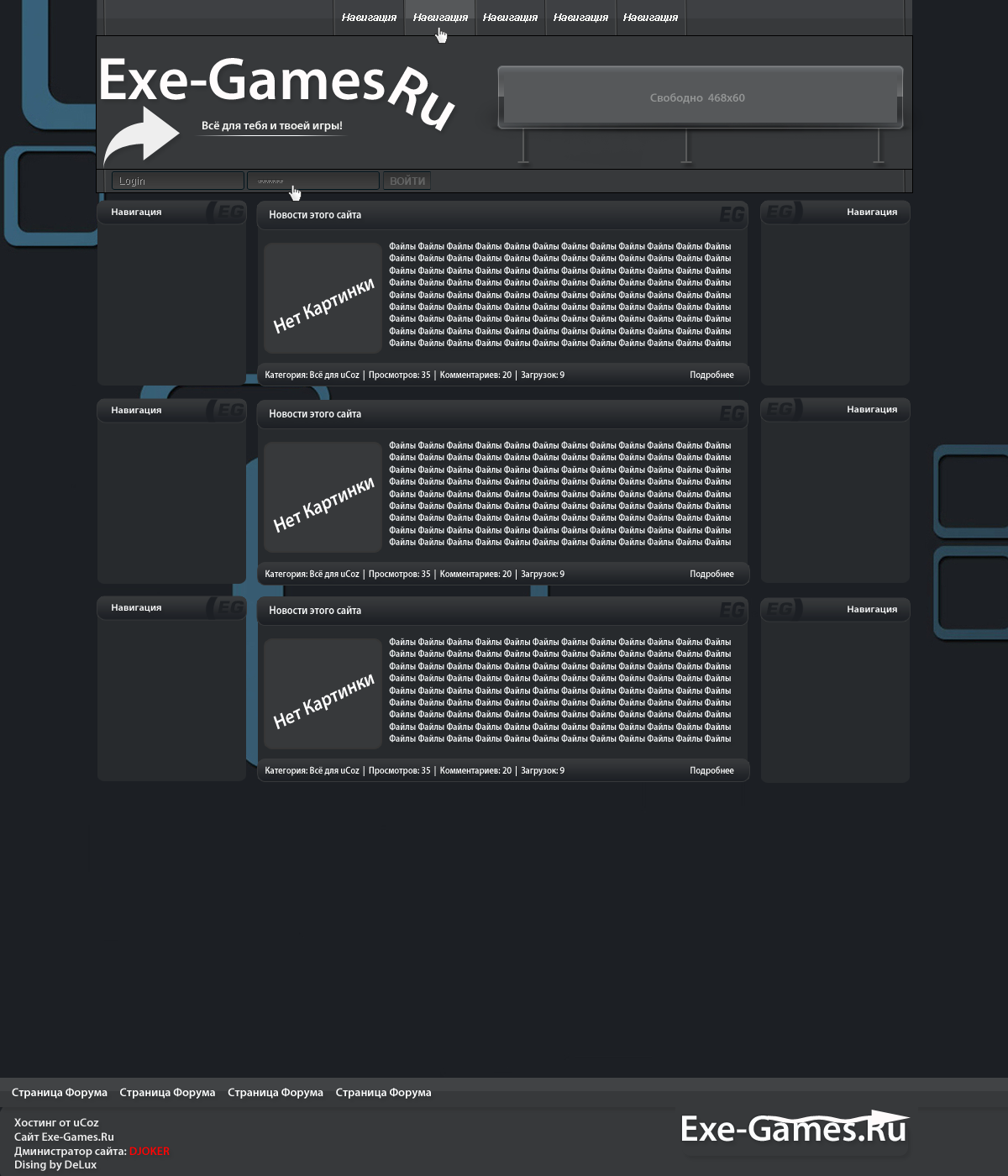Viewport: 1008px width, 1176px height.
Task: Open the first Навигация item in top menu
Action: (x=369, y=17)
